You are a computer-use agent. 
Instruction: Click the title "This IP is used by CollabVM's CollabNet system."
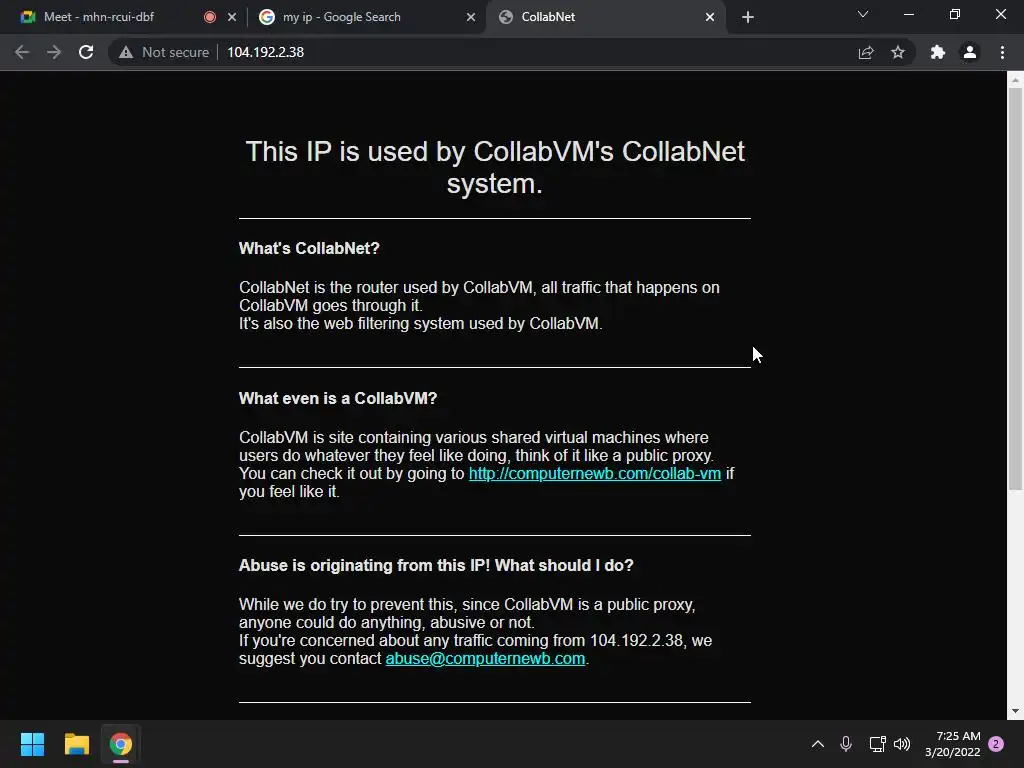(494, 167)
